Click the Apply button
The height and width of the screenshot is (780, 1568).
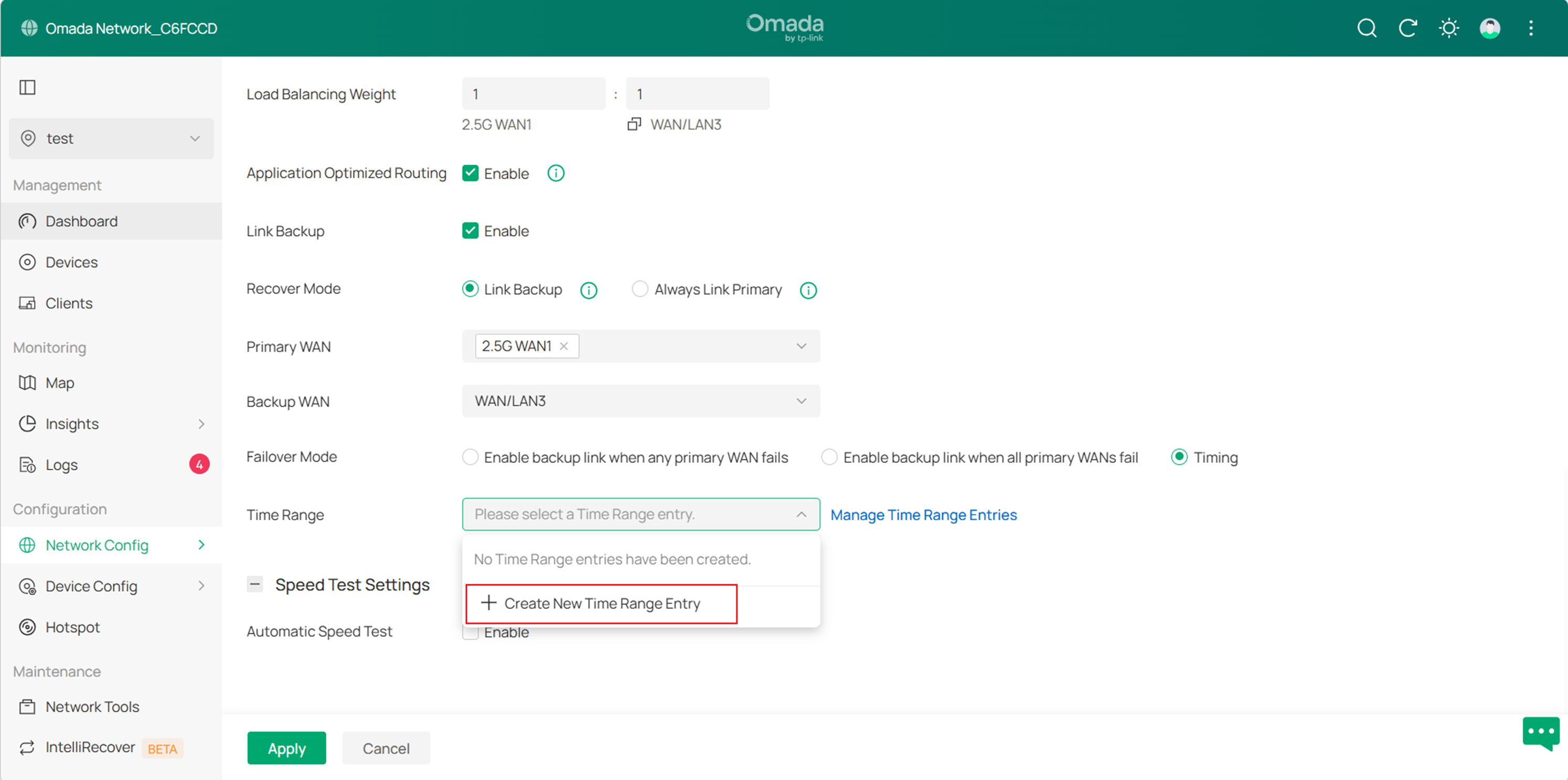[286, 749]
